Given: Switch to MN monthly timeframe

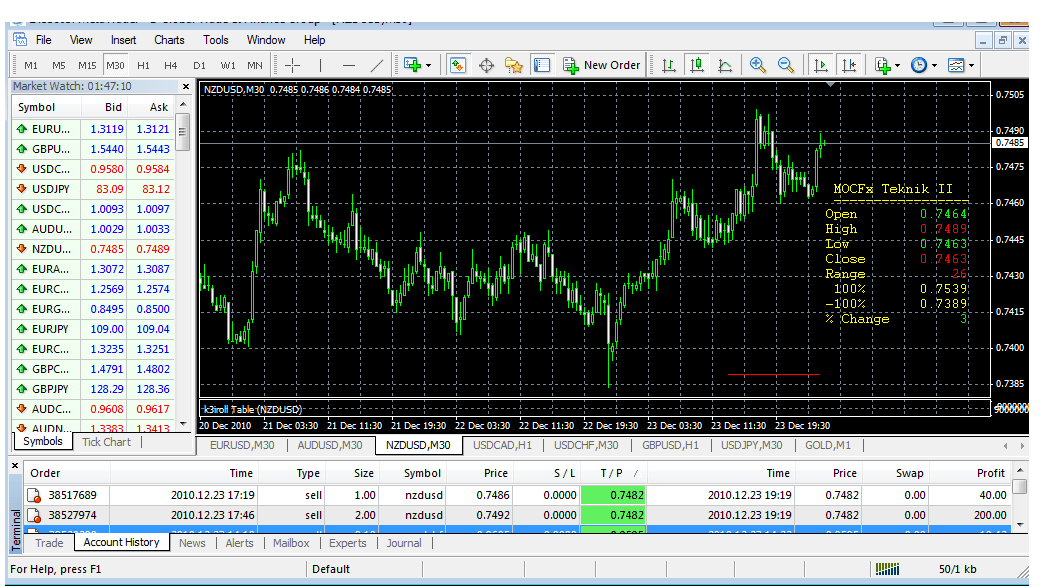Looking at the screenshot, I should (x=255, y=65).
